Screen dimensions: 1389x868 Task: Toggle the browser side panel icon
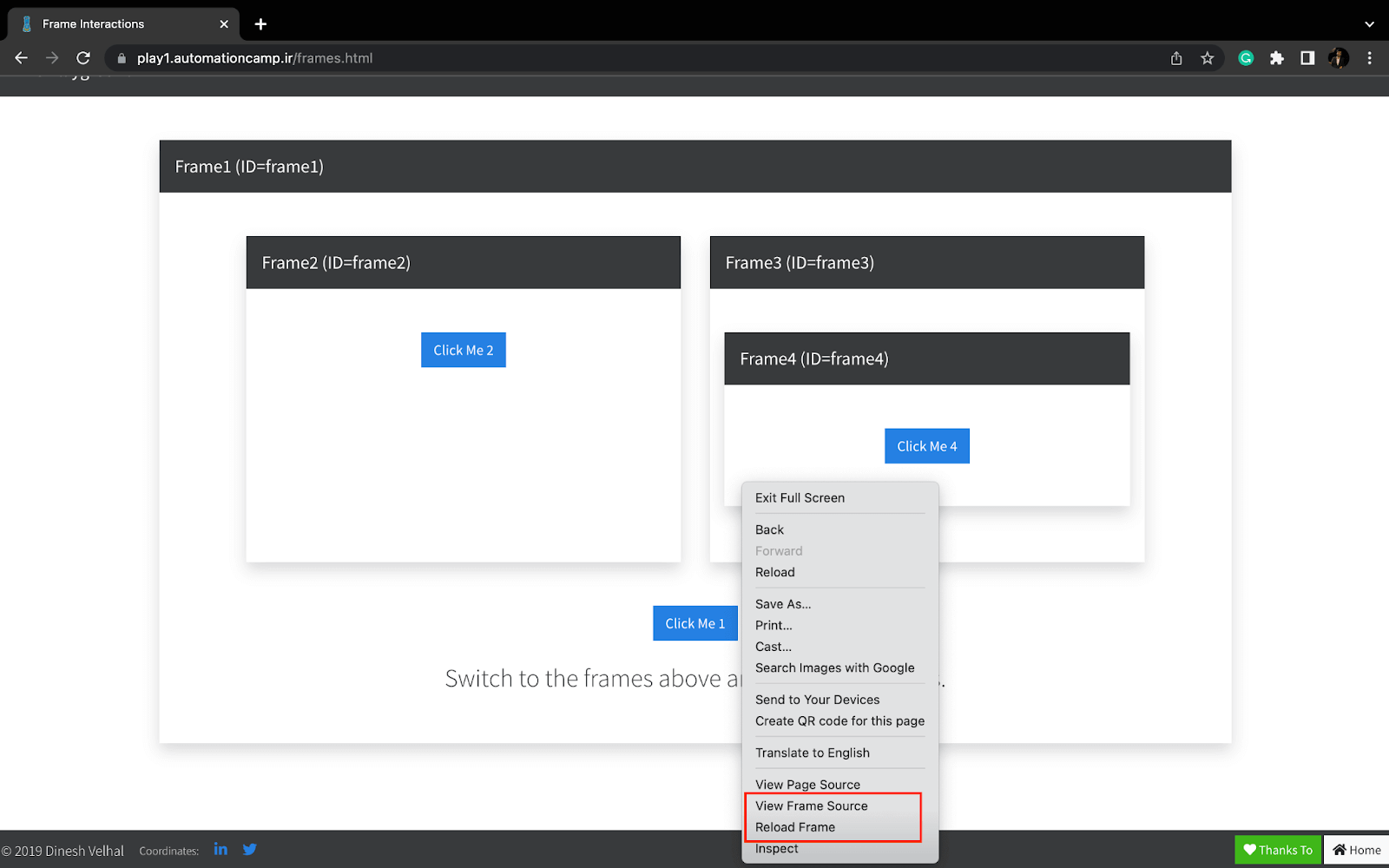tap(1307, 58)
